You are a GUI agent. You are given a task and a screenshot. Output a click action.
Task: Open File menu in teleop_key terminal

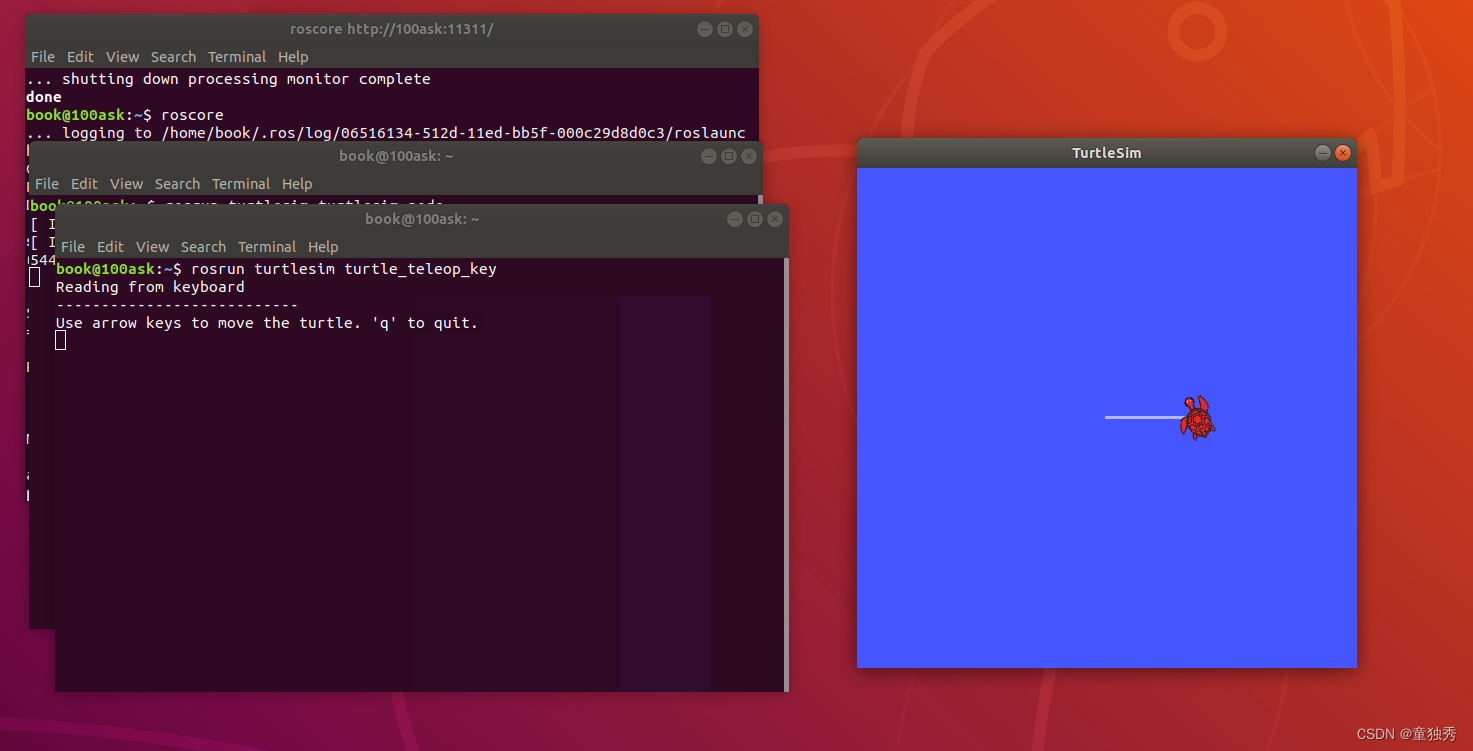point(73,247)
